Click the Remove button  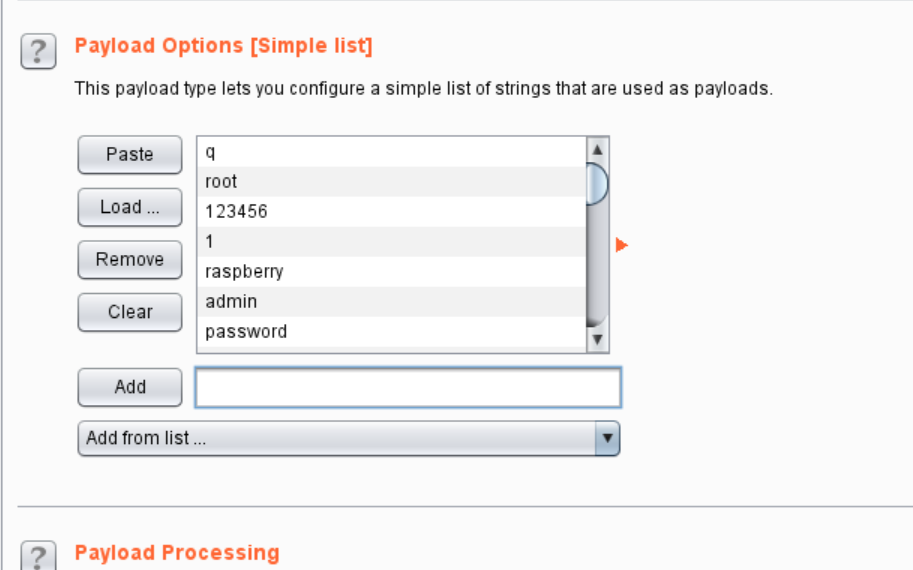130,259
